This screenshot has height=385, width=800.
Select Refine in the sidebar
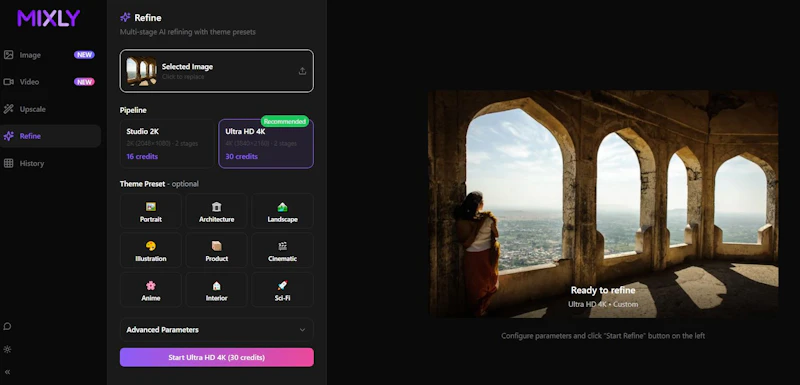(x=49, y=136)
